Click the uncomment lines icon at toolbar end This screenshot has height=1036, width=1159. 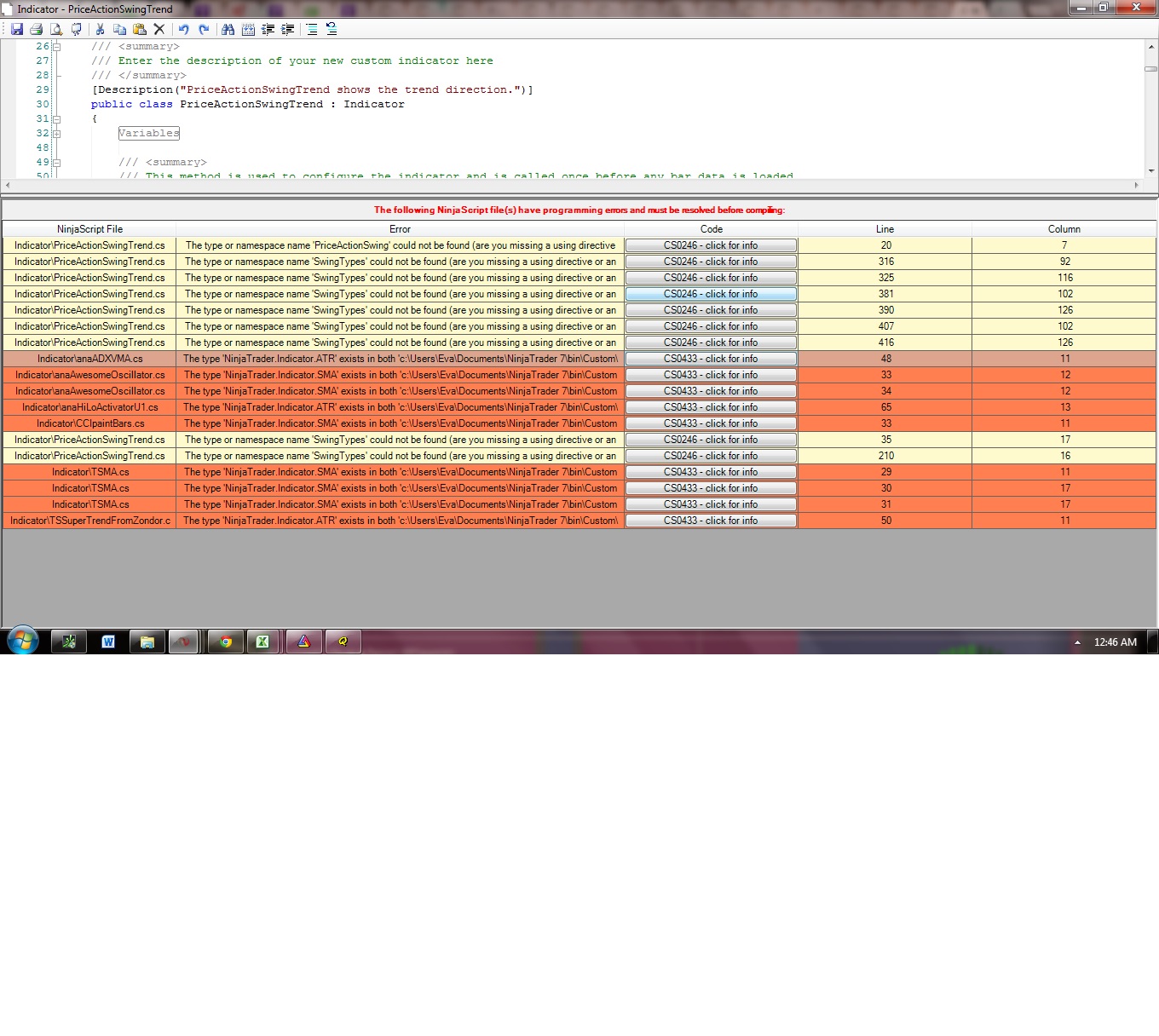(x=332, y=29)
